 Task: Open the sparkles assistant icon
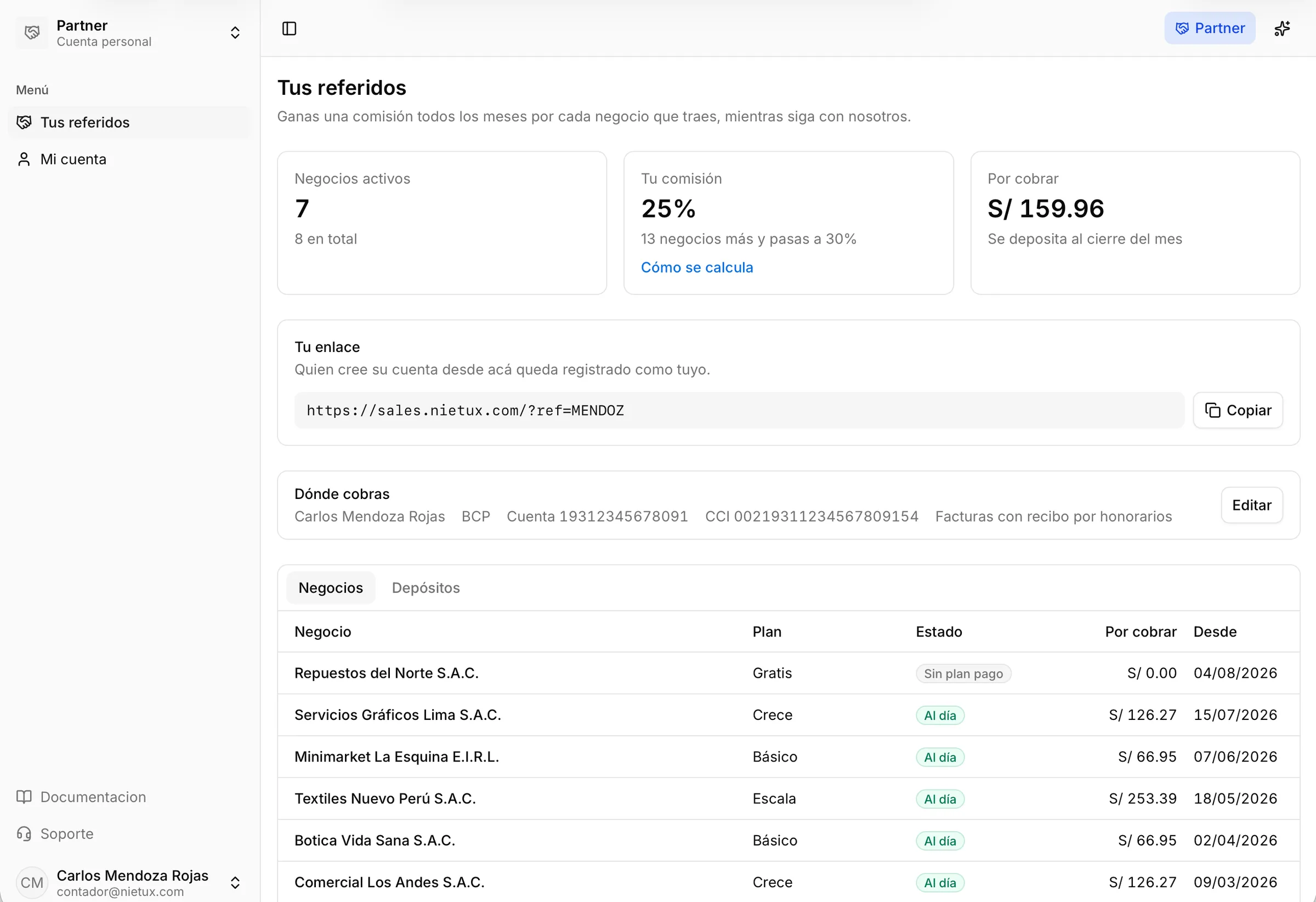(1282, 29)
